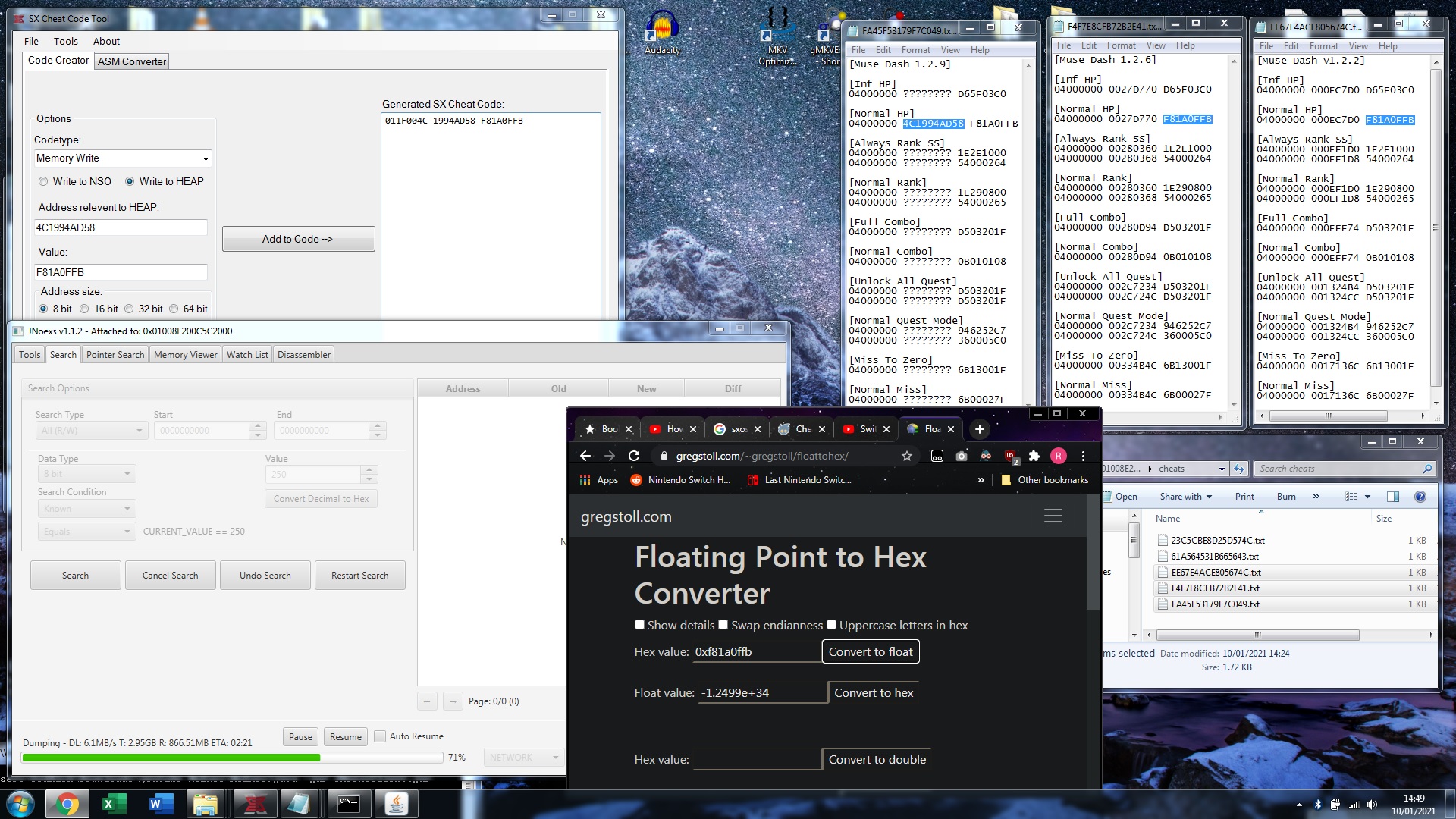Click the Add to Code button
This screenshot has width=1456, height=819.
coord(298,239)
